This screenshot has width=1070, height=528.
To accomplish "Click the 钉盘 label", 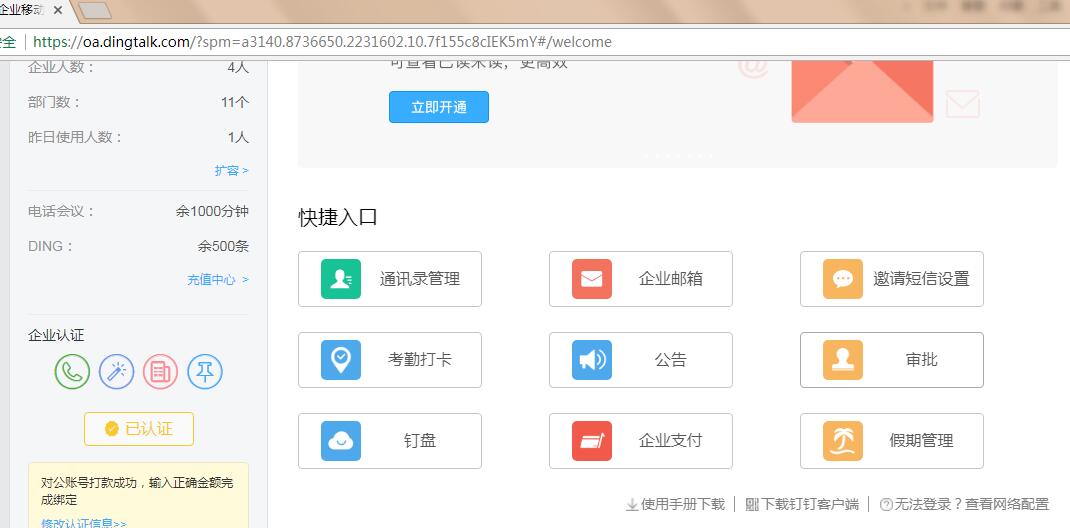I will 420,441.
